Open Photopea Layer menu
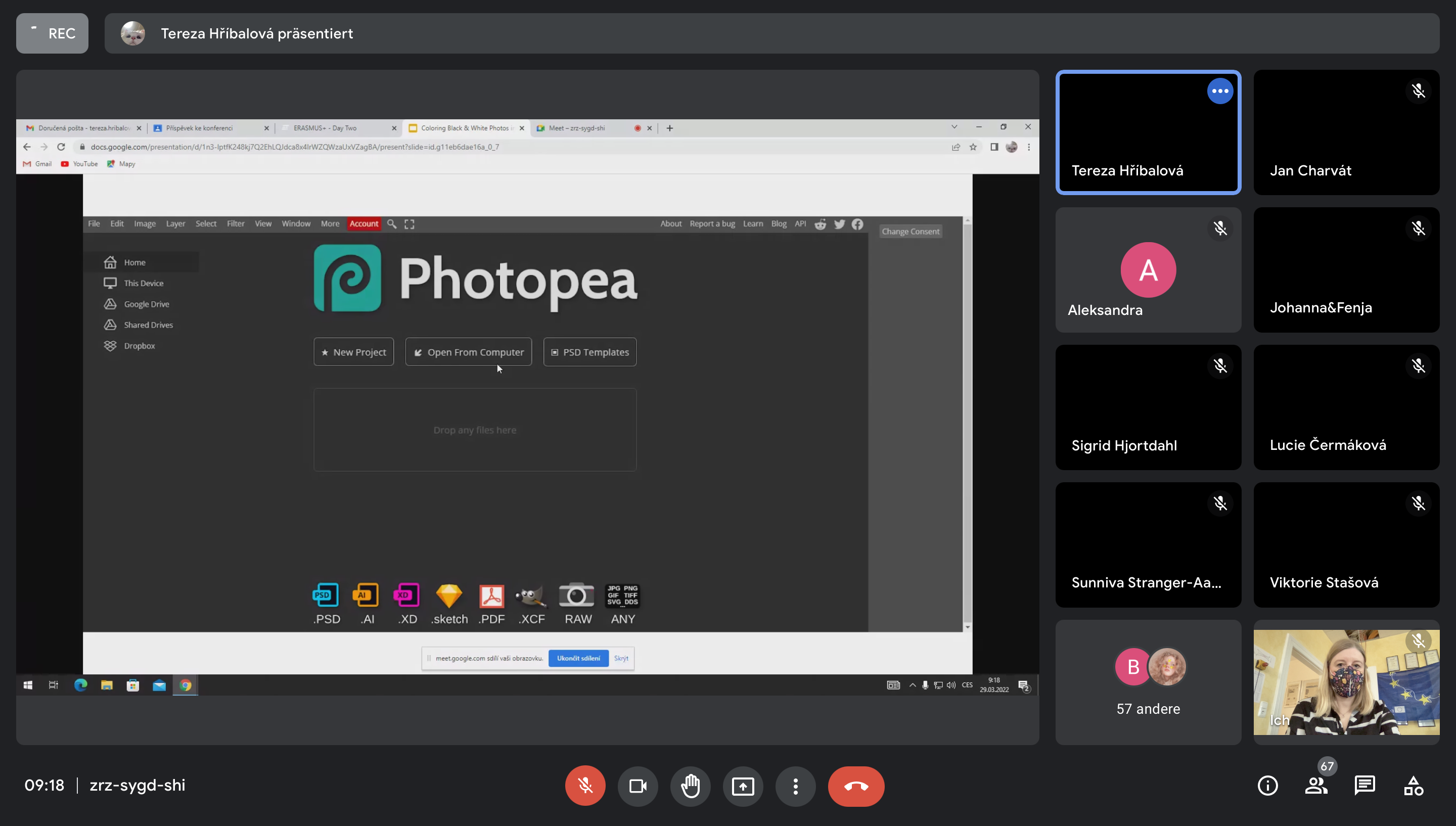 point(175,223)
